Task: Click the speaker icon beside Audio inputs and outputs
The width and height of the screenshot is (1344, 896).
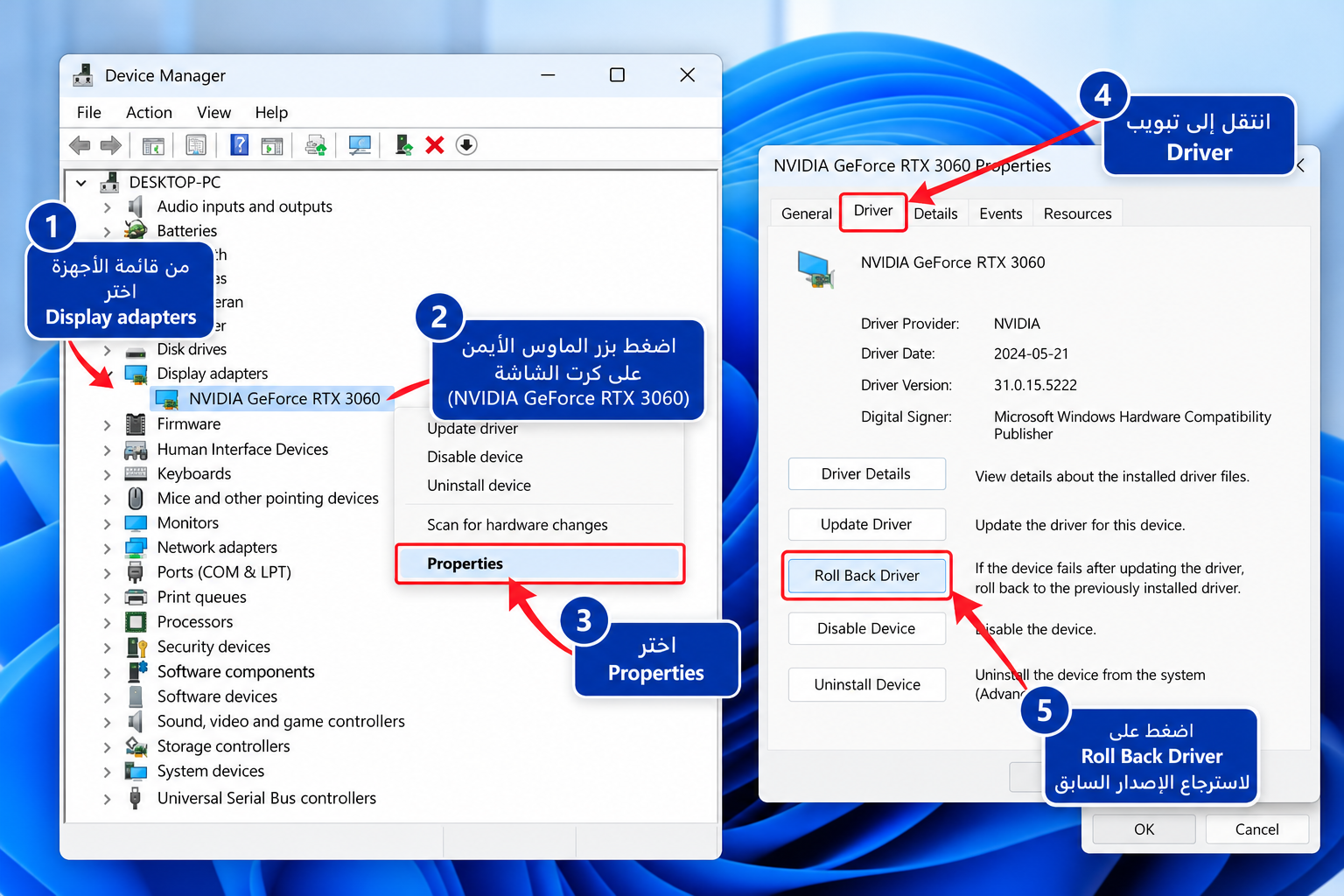Action: pos(136,206)
